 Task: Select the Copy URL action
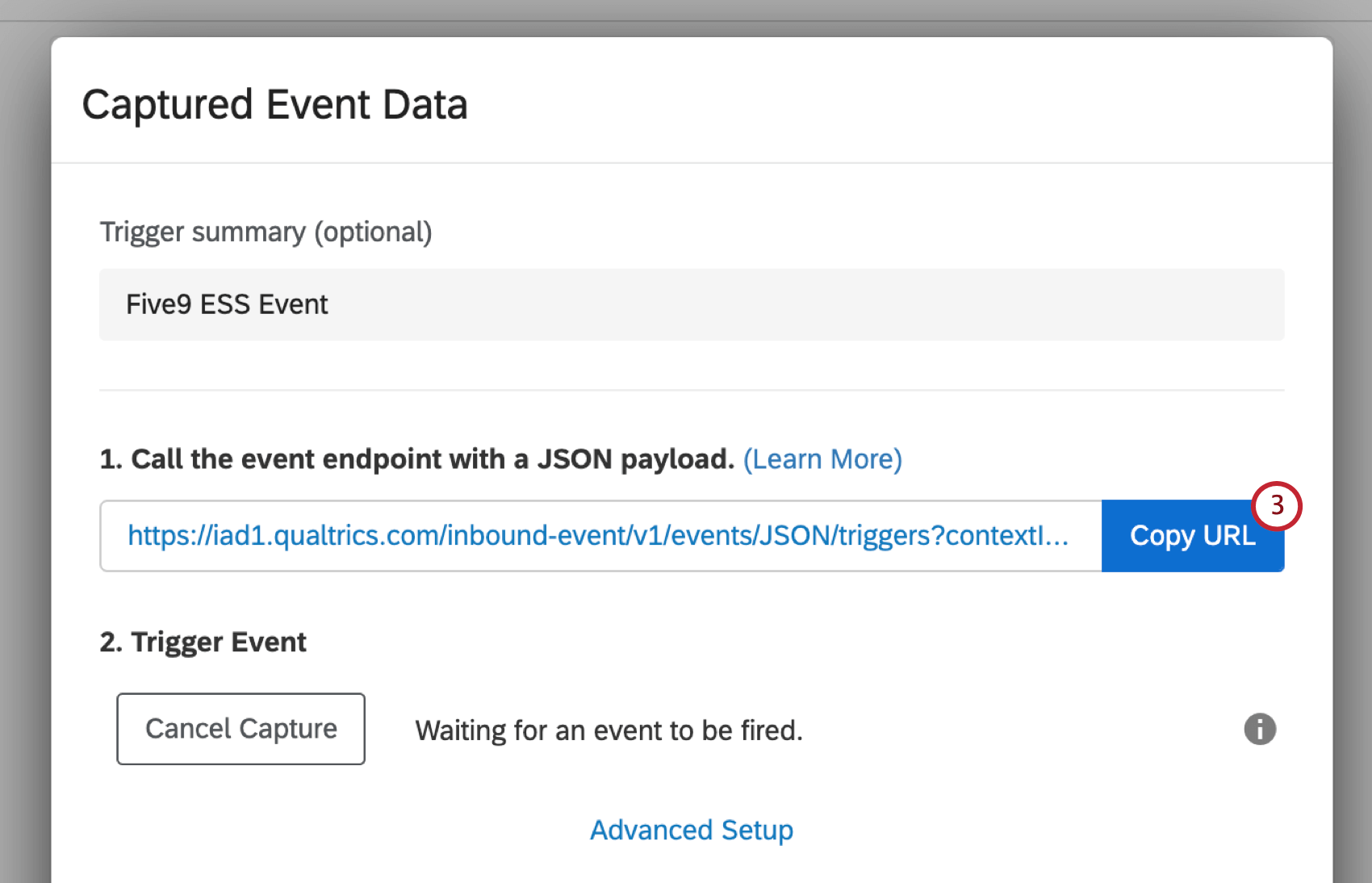click(1192, 535)
